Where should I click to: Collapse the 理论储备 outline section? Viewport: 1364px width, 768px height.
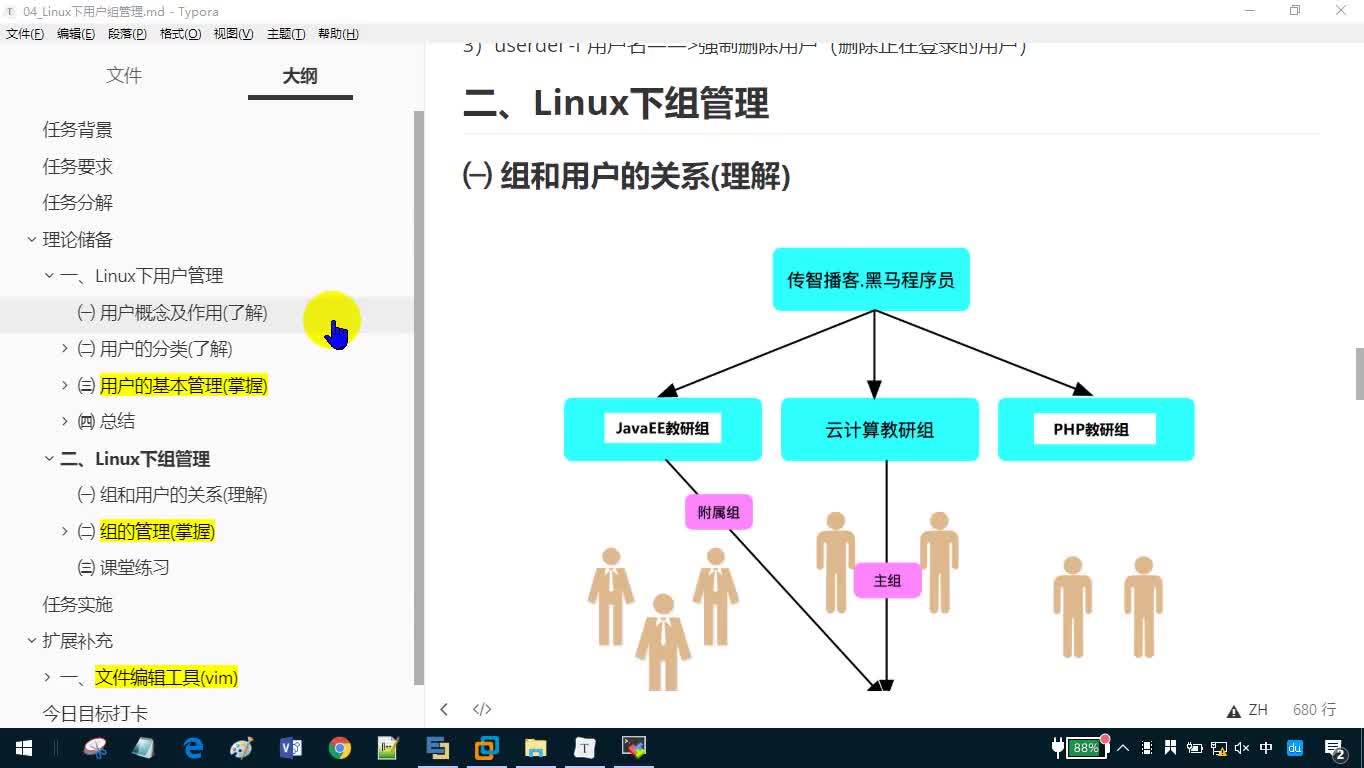(32, 240)
